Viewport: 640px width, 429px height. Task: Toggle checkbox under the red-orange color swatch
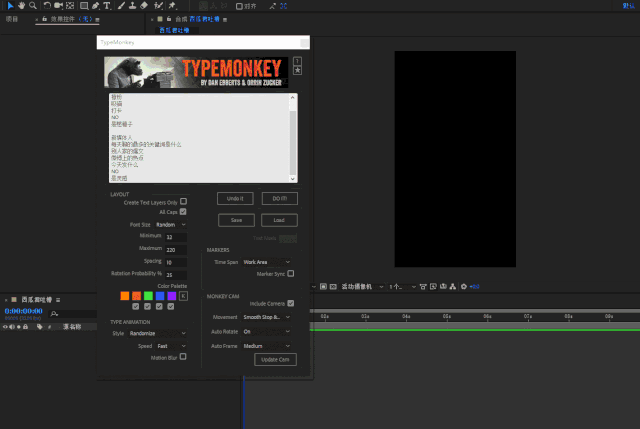click(136, 306)
